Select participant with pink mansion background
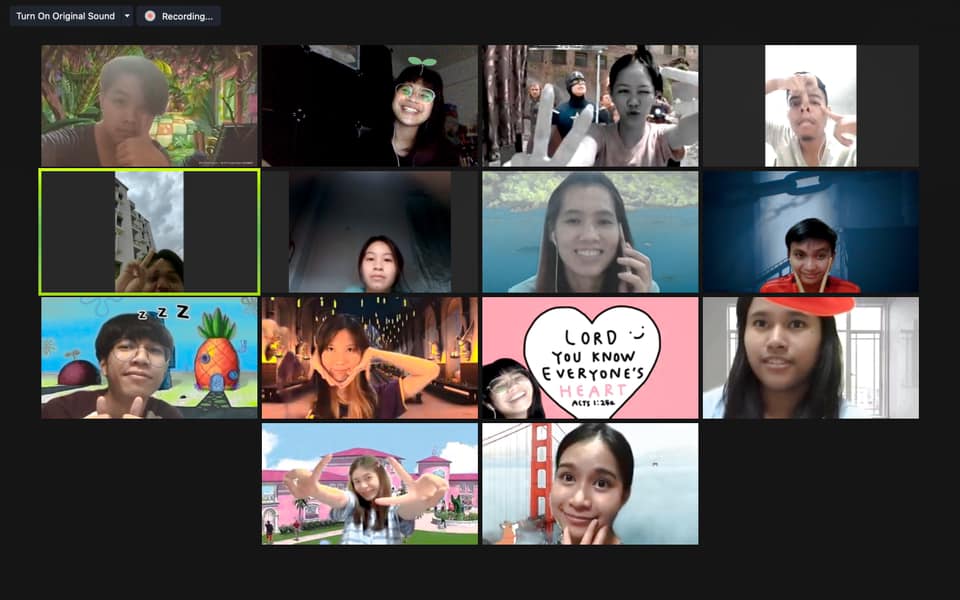 (x=370, y=484)
